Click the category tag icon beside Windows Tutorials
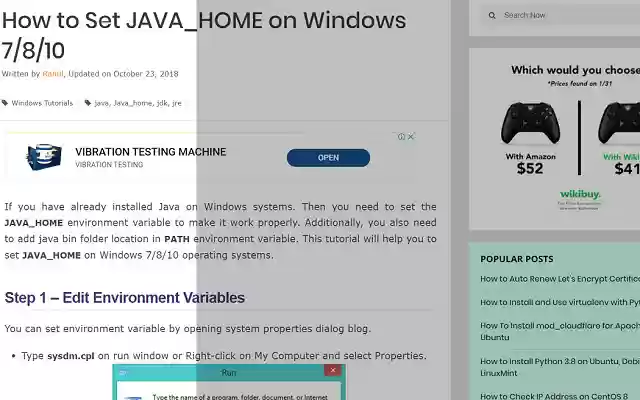Screen dimensions: 640x400 (5, 103)
